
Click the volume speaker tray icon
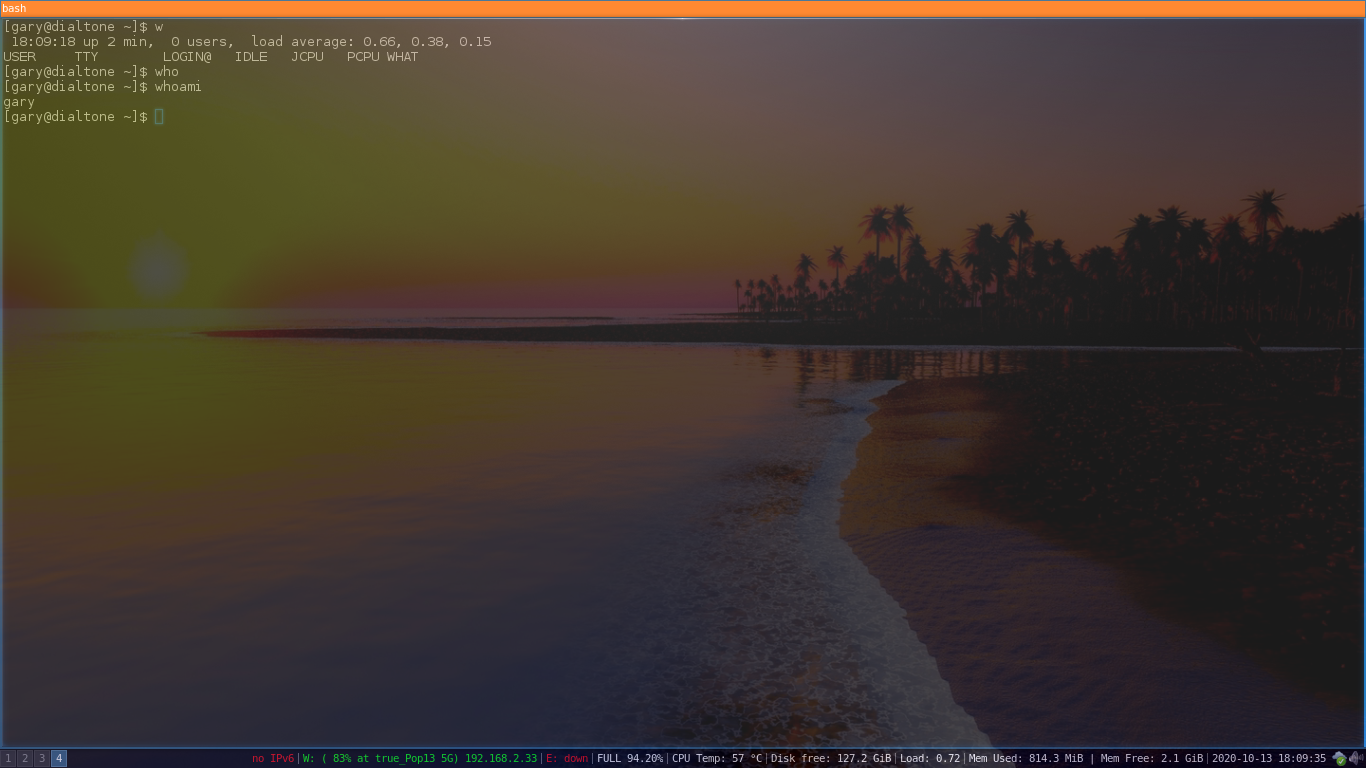tap(1356, 759)
